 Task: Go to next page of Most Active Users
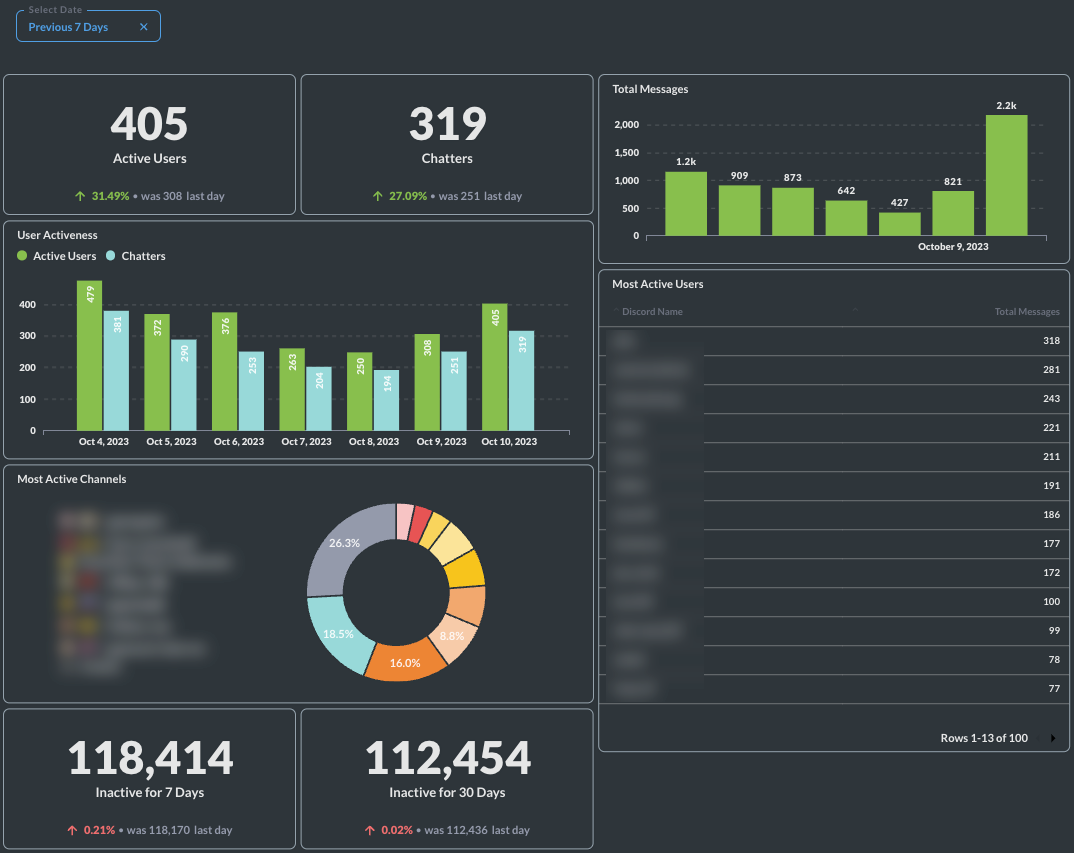(1053, 738)
